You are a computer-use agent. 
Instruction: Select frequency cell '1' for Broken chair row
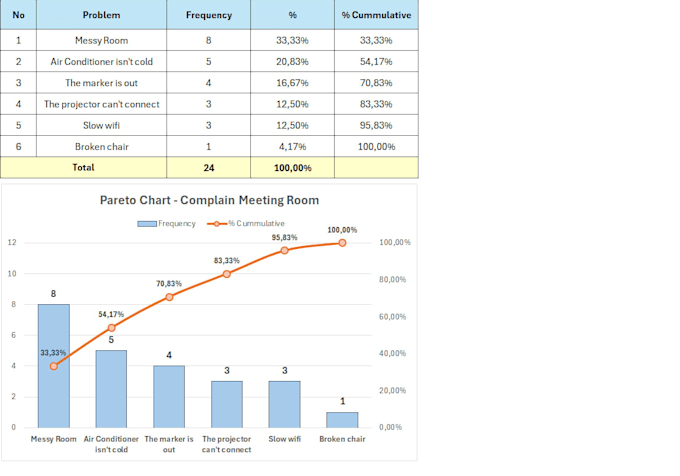point(209,147)
